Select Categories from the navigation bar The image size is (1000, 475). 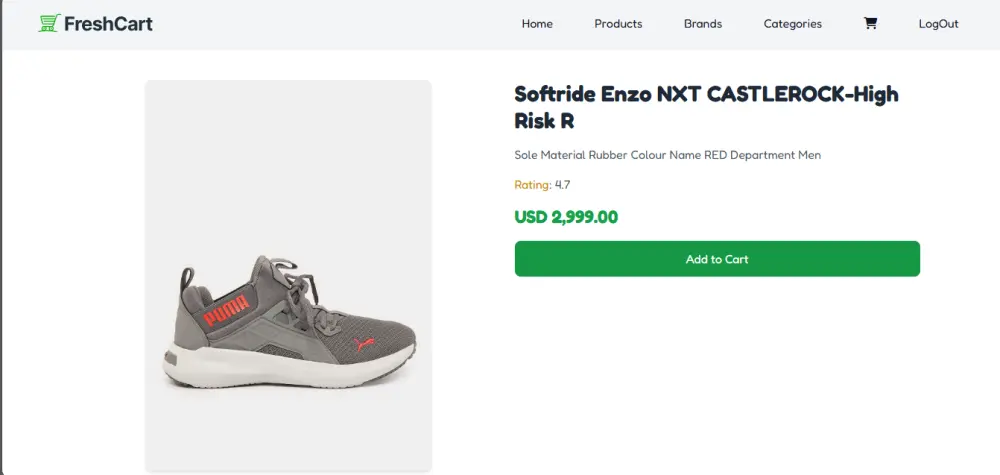click(792, 24)
